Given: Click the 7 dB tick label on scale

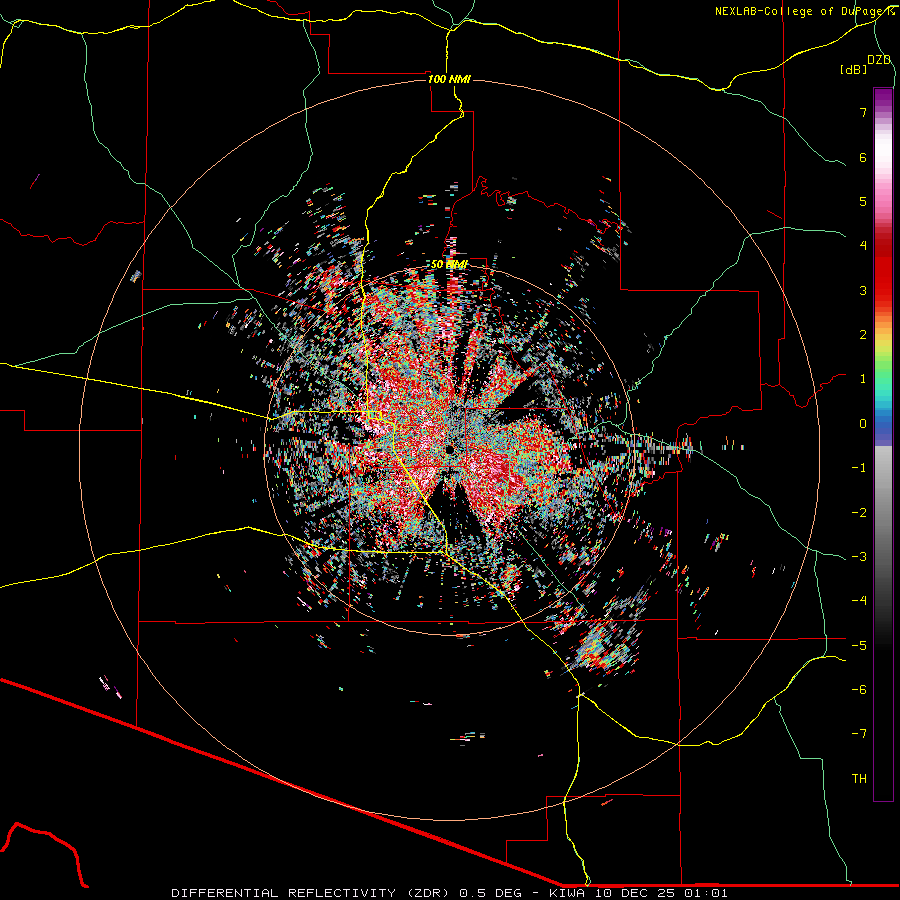Looking at the screenshot, I should [x=863, y=112].
